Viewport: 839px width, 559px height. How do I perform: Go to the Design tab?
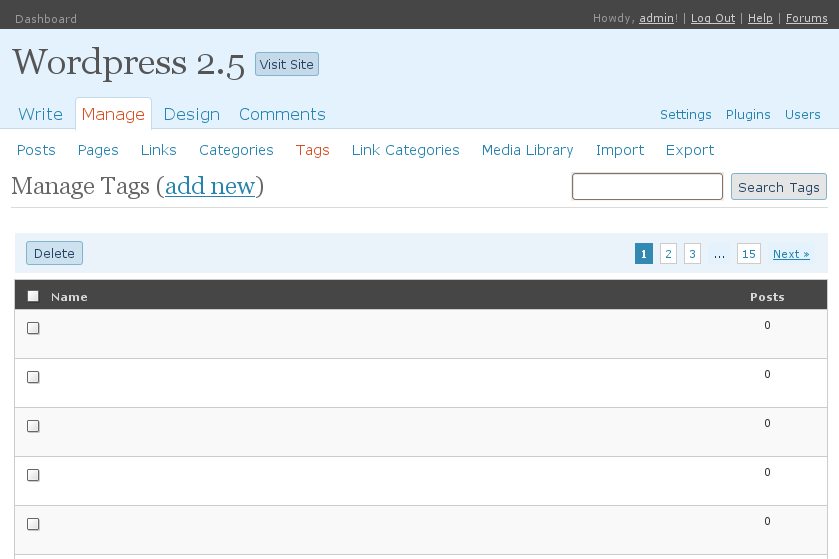[x=192, y=114]
